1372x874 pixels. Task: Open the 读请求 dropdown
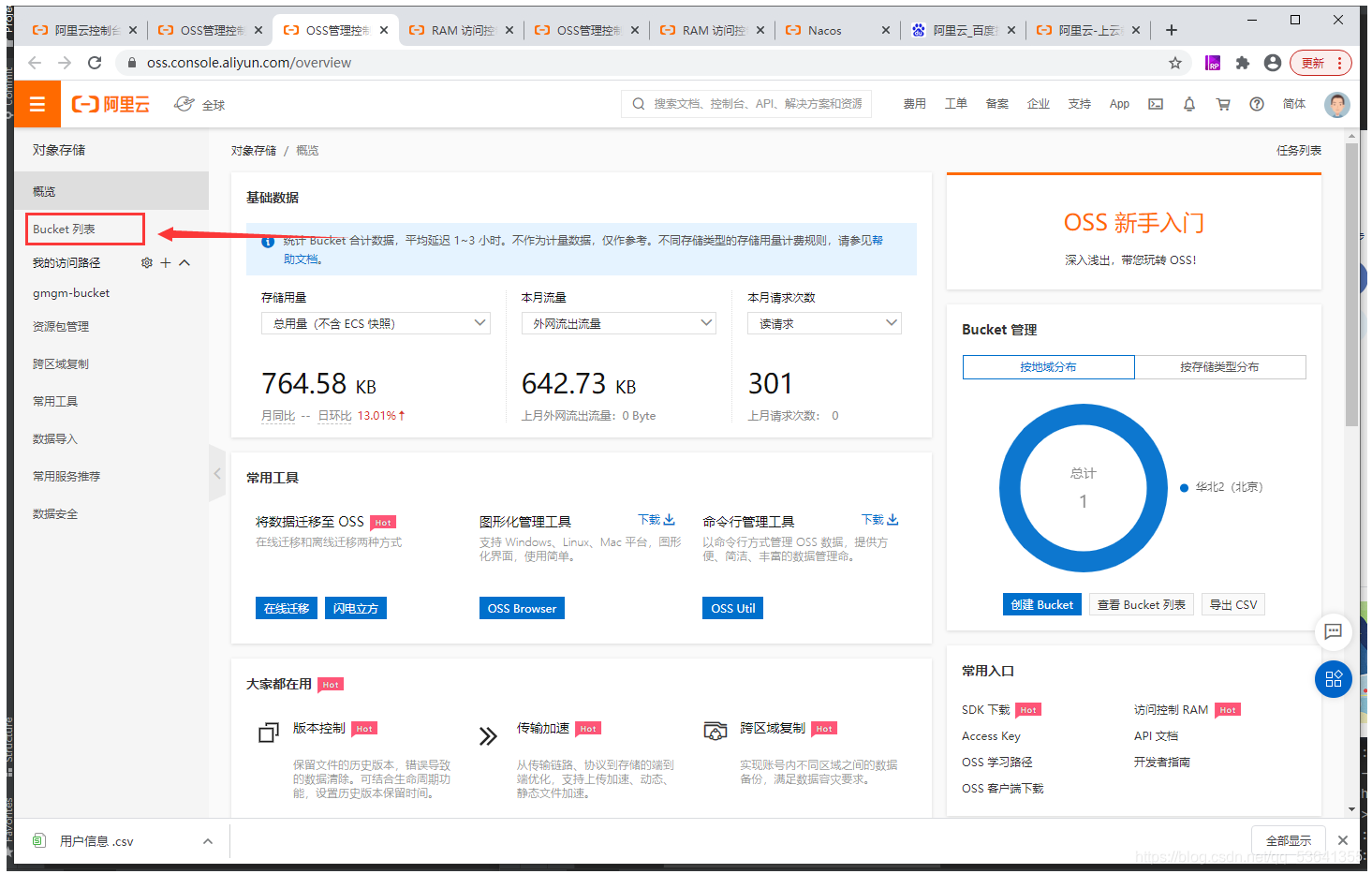(824, 323)
